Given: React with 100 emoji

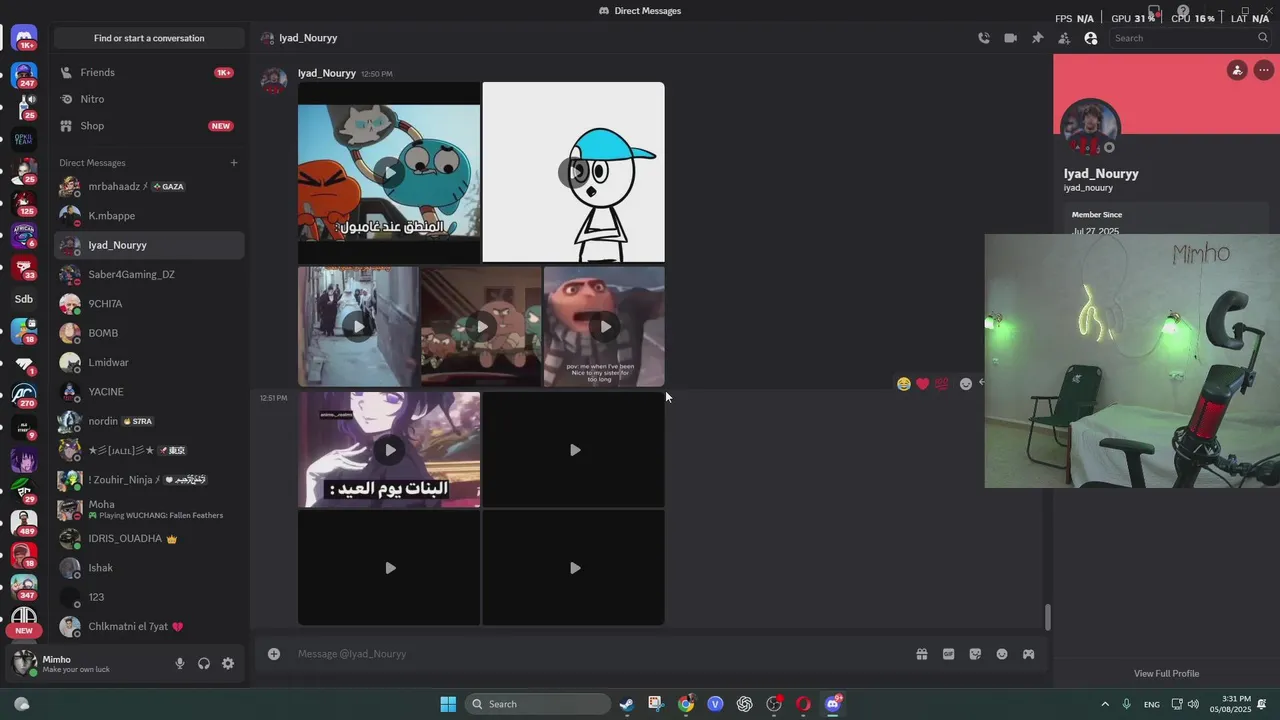Looking at the screenshot, I should 942,384.
